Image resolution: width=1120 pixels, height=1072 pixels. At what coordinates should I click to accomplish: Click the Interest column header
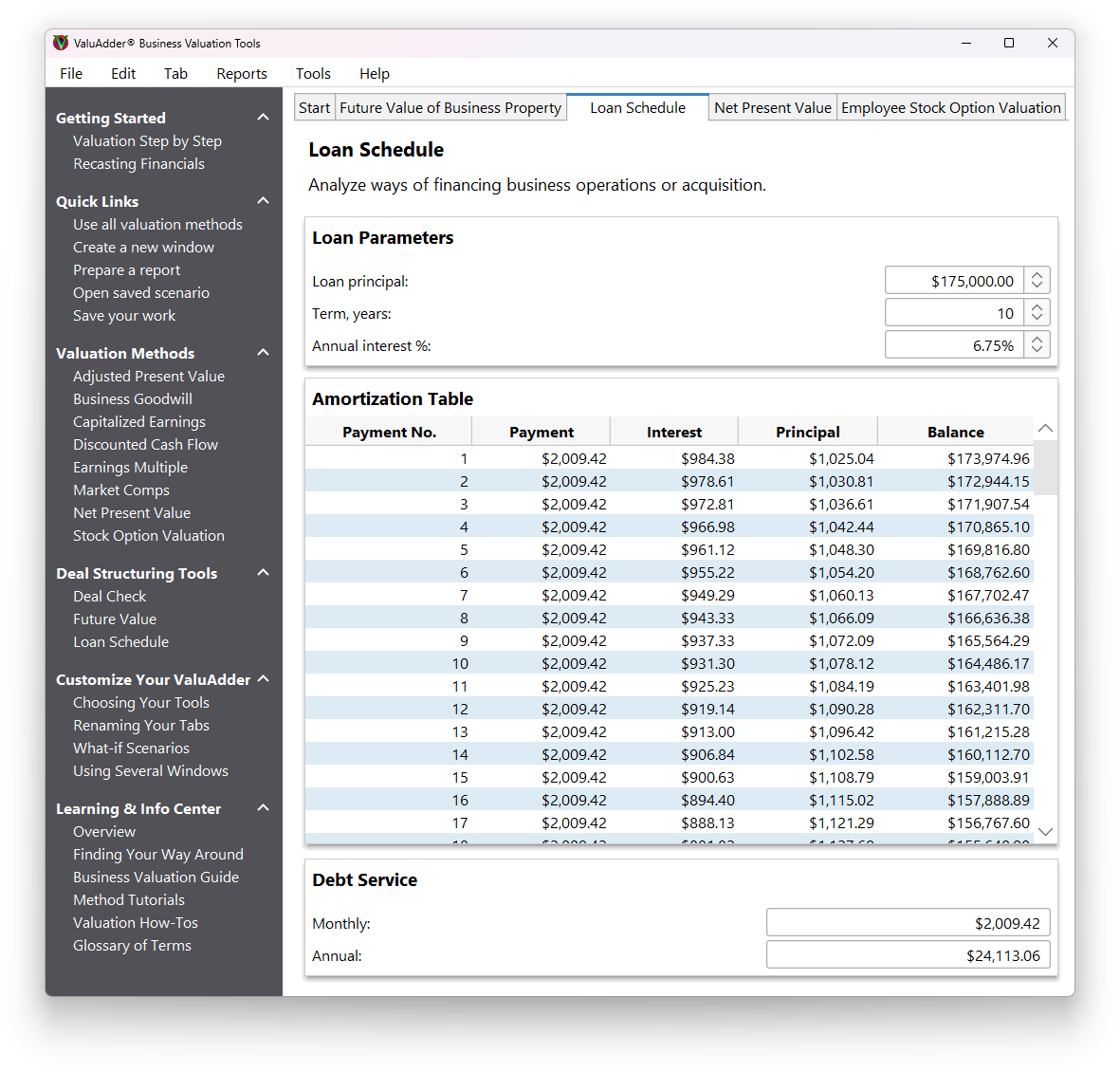point(674,432)
